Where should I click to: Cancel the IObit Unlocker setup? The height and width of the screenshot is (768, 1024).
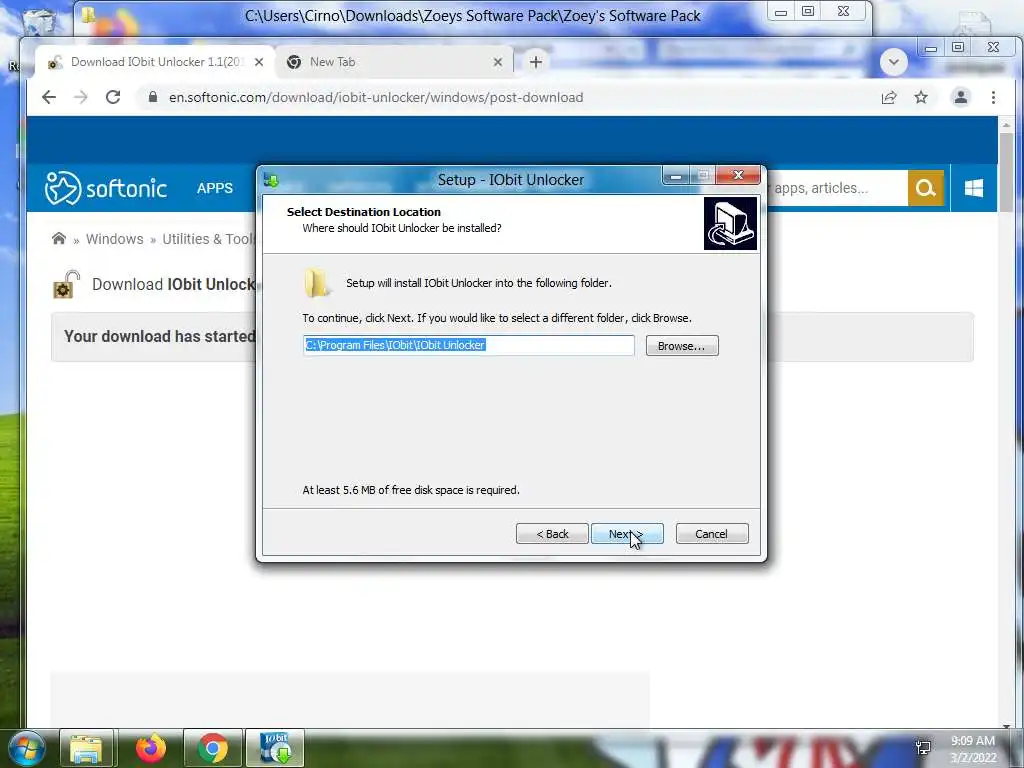pyautogui.click(x=712, y=534)
